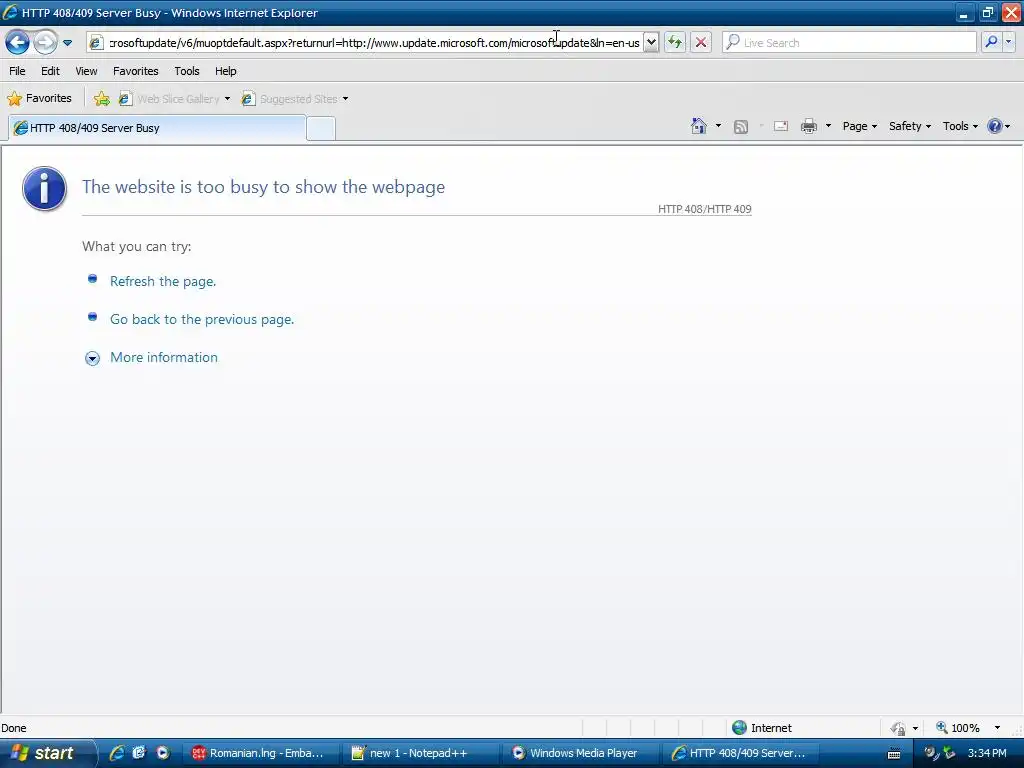
Task: Click the Internet security zone indicator
Action: 761,728
